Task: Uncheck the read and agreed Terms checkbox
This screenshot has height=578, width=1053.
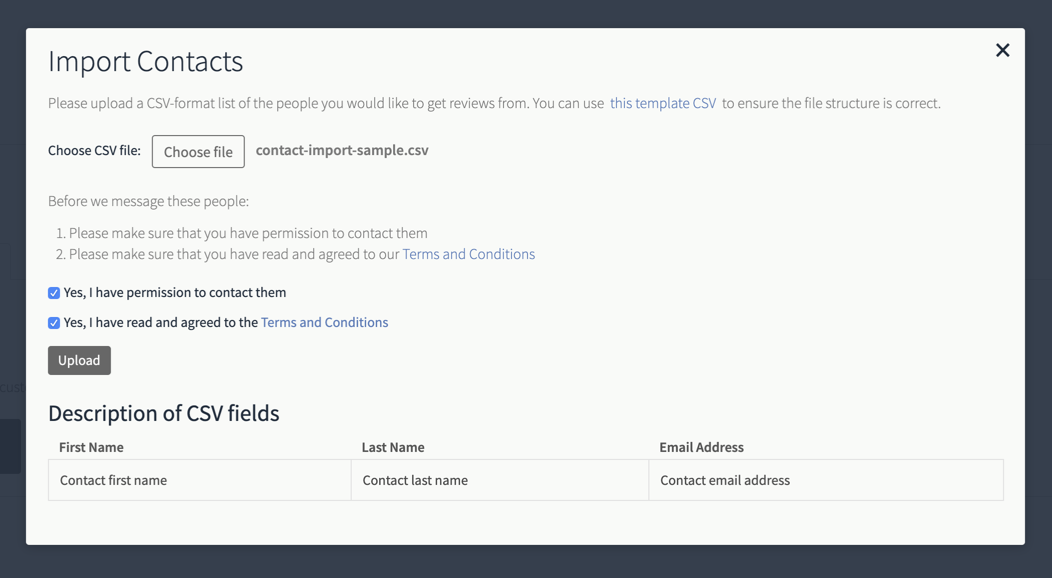Action: [x=54, y=323]
